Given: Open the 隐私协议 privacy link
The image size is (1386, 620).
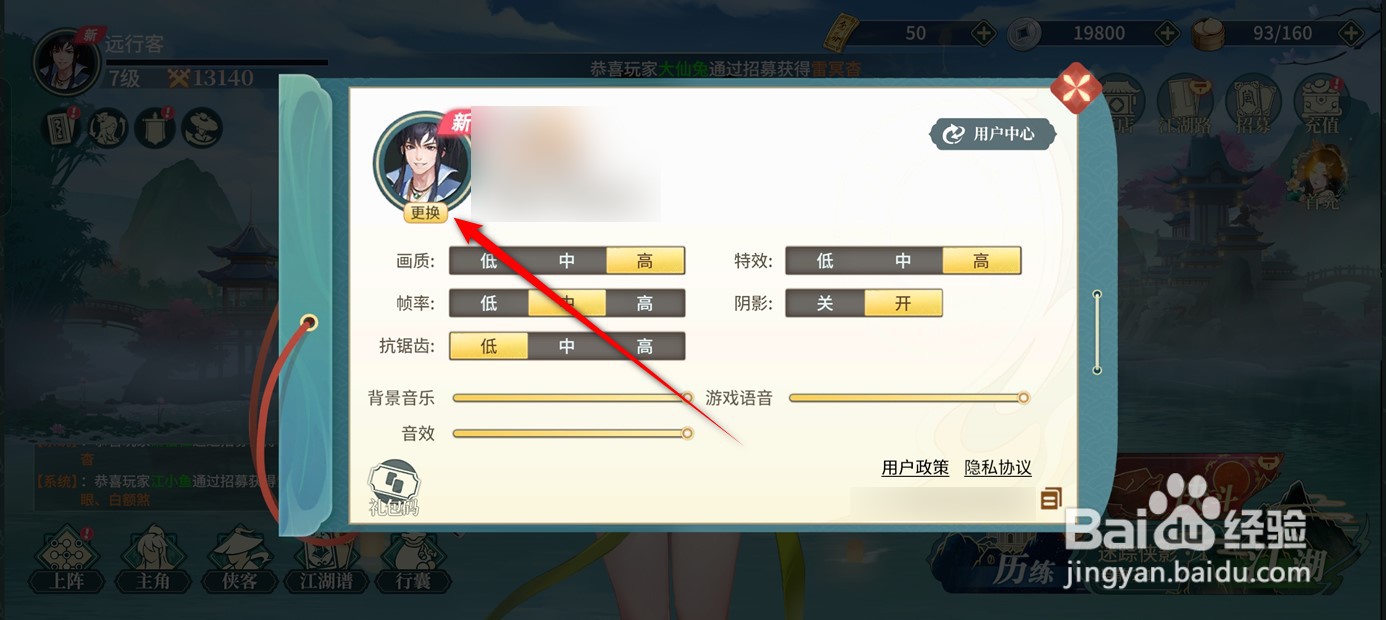Looking at the screenshot, I should pyautogui.click(x=998, y=468).
